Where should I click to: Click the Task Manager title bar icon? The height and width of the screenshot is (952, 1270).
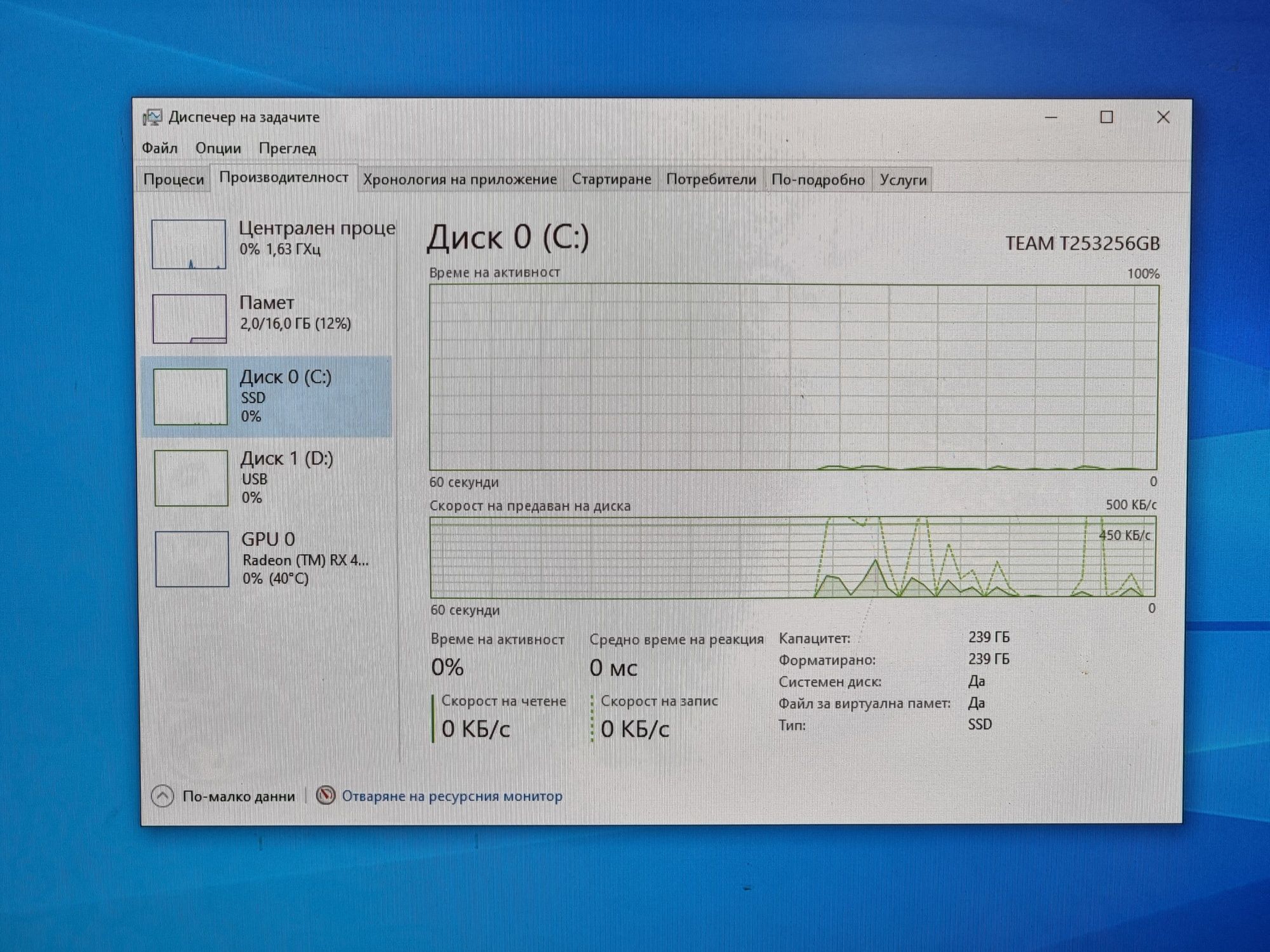pos(152,117)
